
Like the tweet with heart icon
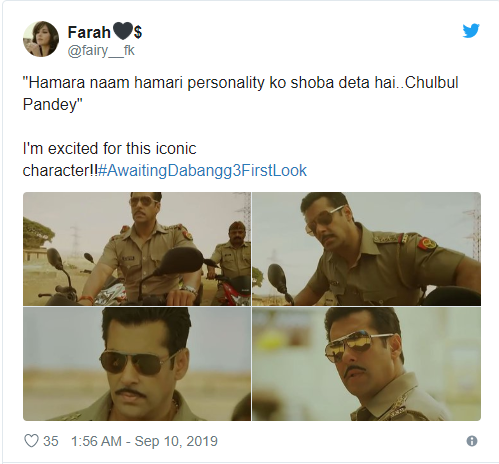click(31, 441)
